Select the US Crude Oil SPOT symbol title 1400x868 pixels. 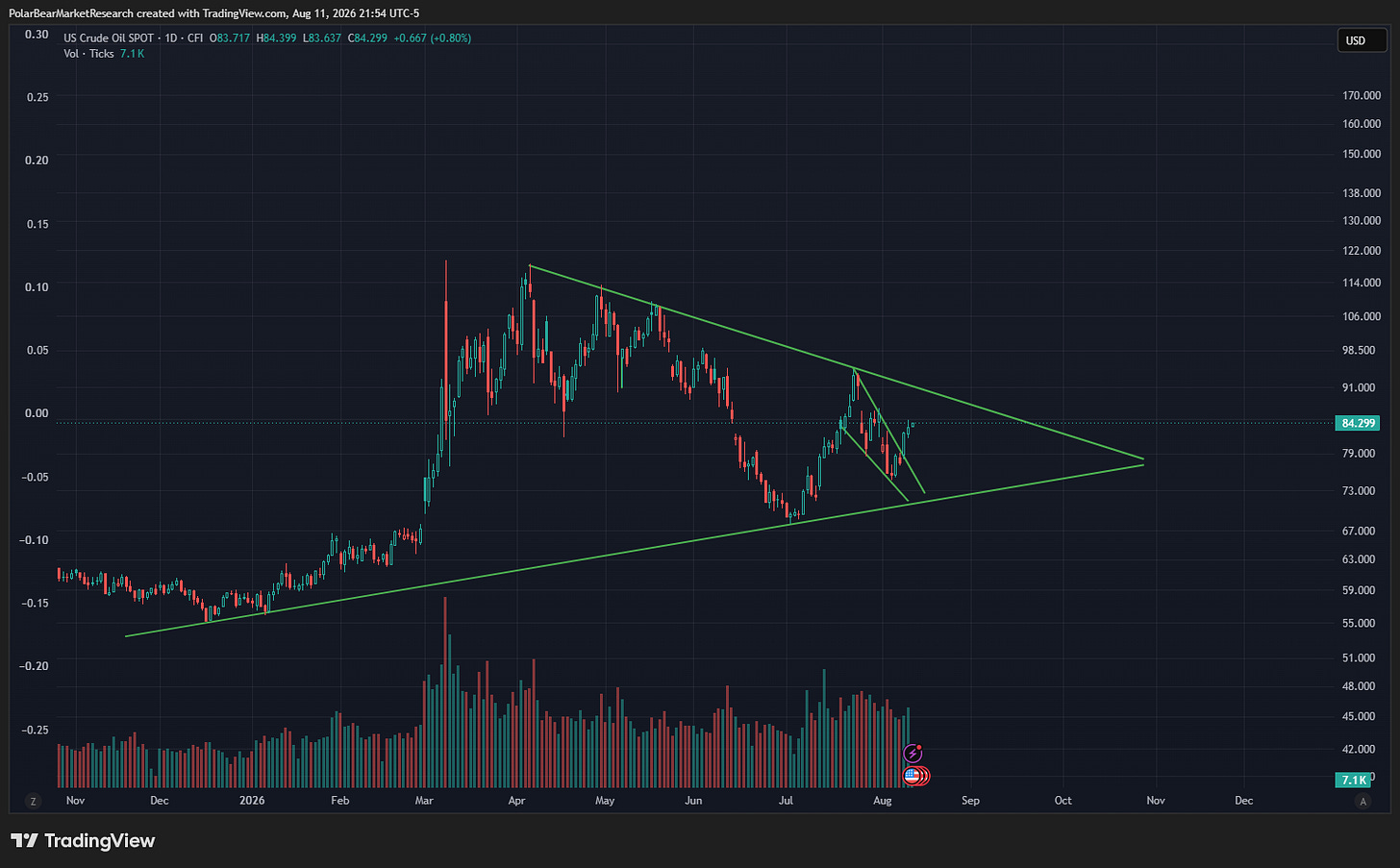pos(109,38)
